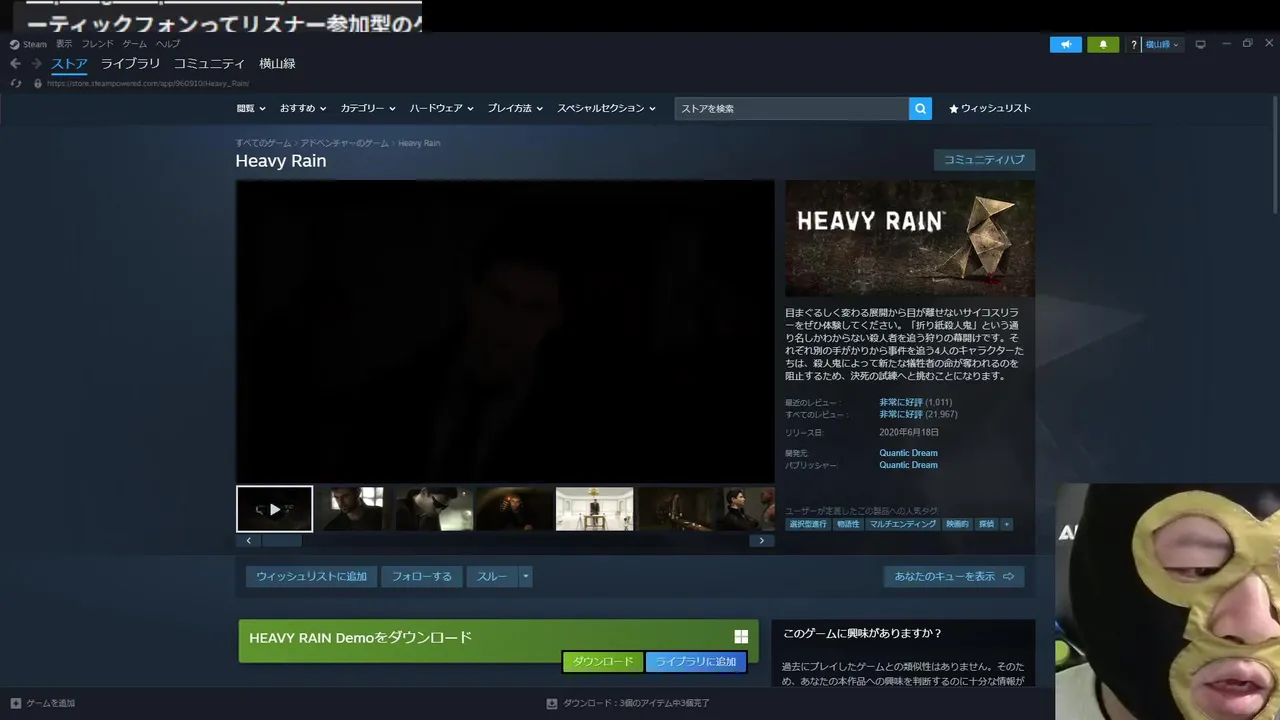Click the thumbnail strip scrollbar handle
This screenshot has height=720, width=1280.
pyautogui.click(x=281, y=541)
